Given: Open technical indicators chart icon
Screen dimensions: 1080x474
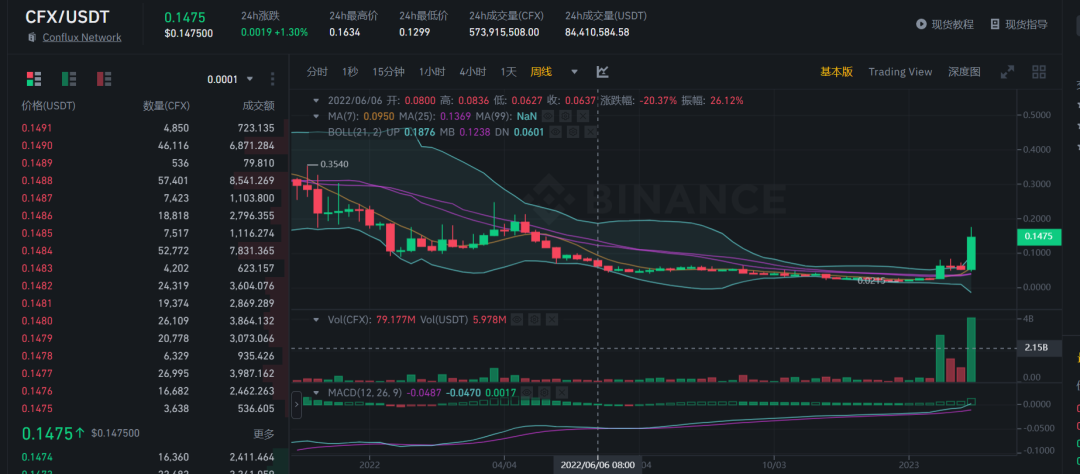Looking at the screenshot, I should coord(602,72).
